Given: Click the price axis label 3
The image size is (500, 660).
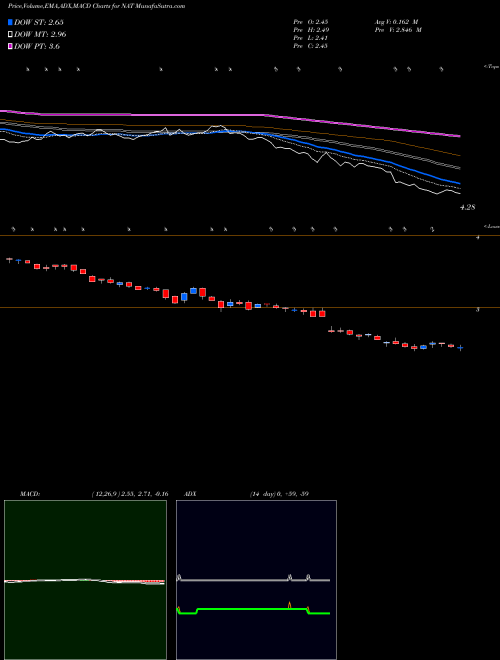Looking at the screenshot, I should pyautogui.click(x=477, y=310).
